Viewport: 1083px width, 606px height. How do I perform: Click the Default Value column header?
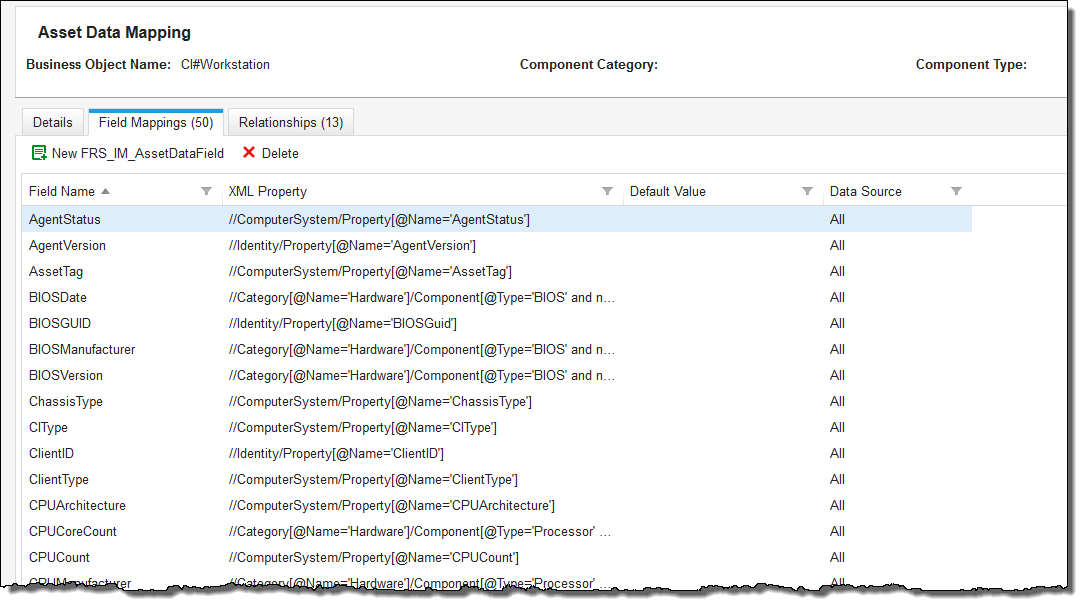pyautogui.click(x=667, y=191)
